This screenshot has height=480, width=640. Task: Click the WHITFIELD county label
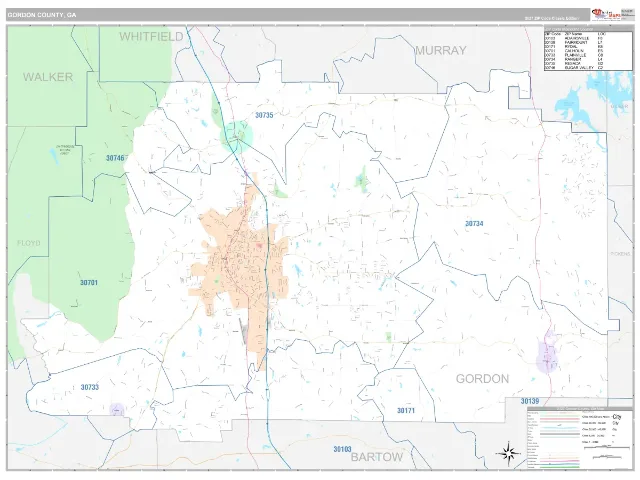151,37
